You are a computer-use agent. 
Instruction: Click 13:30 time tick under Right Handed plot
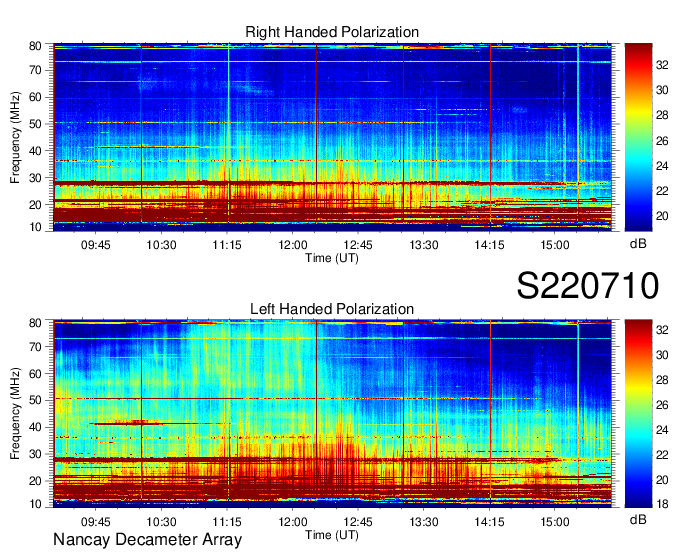click(x=424, y=245)
